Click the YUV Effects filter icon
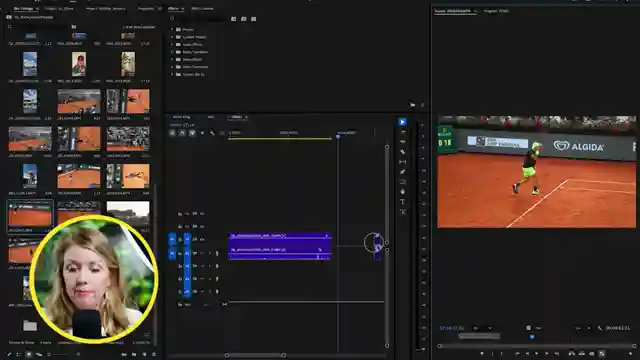The image size is (640, 360). point(253,19)
